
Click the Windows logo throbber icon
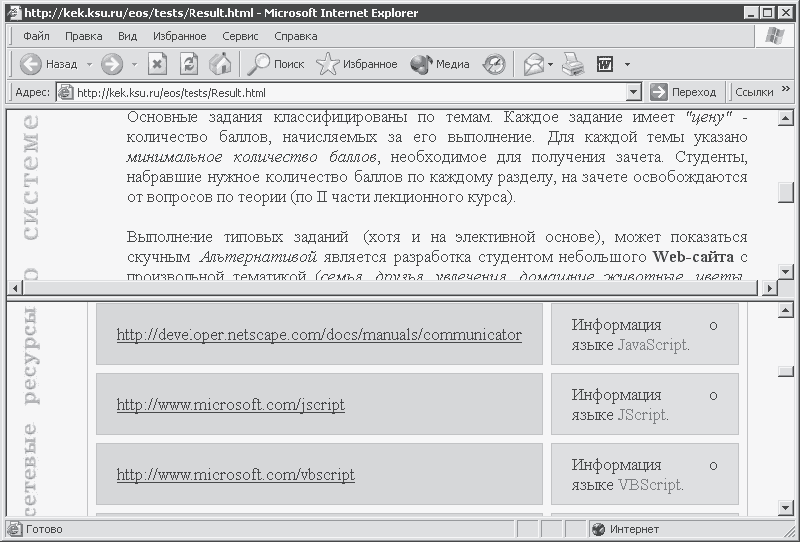(774, 36)
